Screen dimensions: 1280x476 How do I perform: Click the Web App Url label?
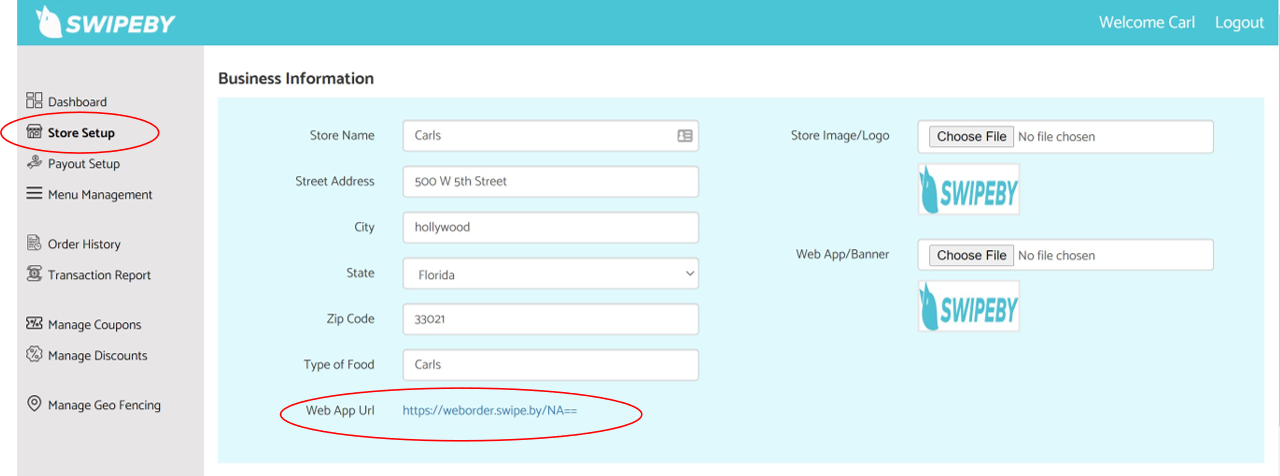(340, 410)
